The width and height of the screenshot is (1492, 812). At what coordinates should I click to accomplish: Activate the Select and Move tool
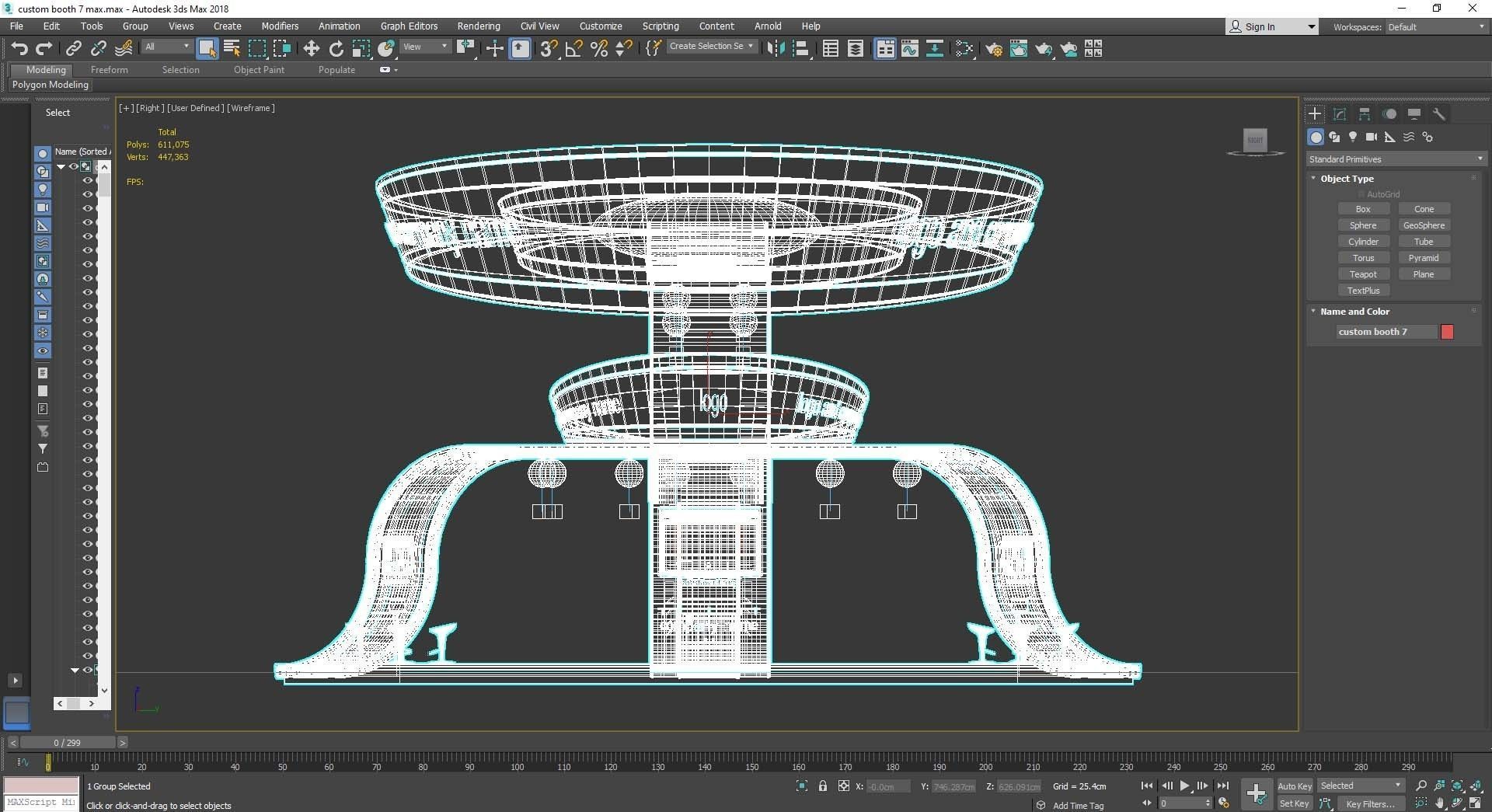click(311, 49)
